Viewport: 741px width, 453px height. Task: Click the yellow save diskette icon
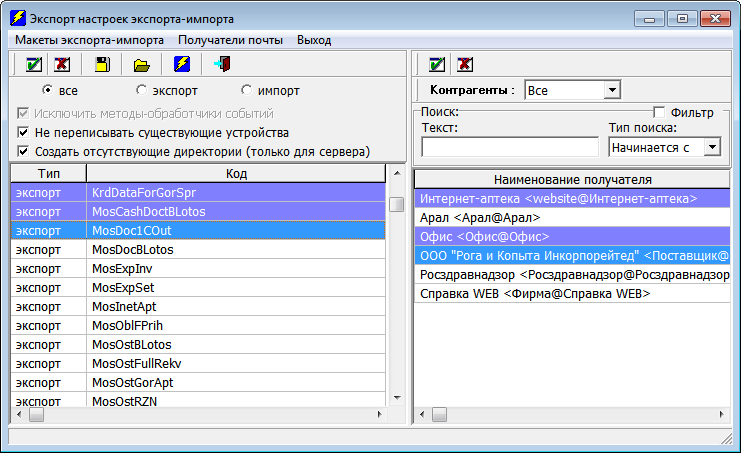click(102, 65)
